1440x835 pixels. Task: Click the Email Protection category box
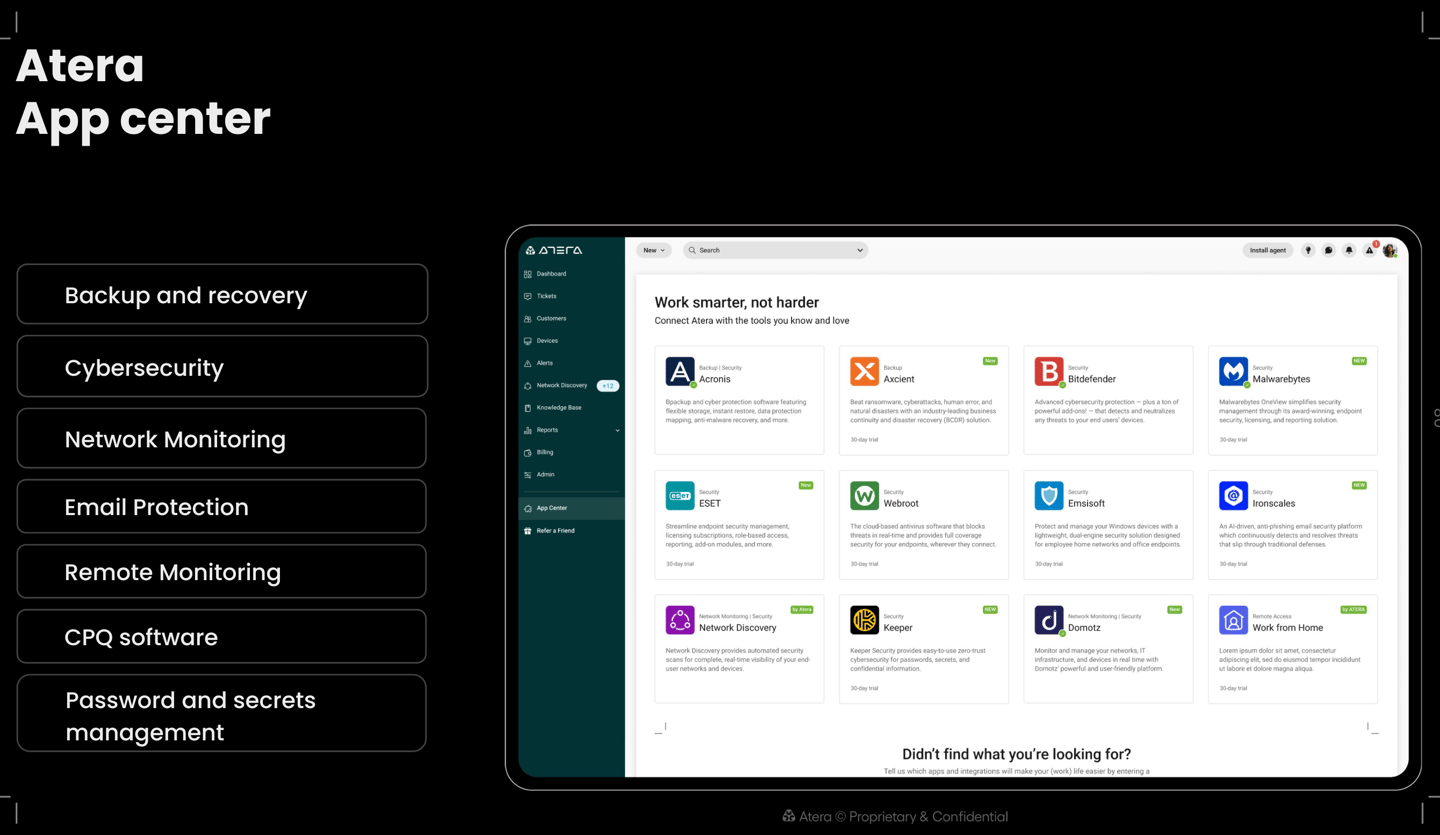222,506
